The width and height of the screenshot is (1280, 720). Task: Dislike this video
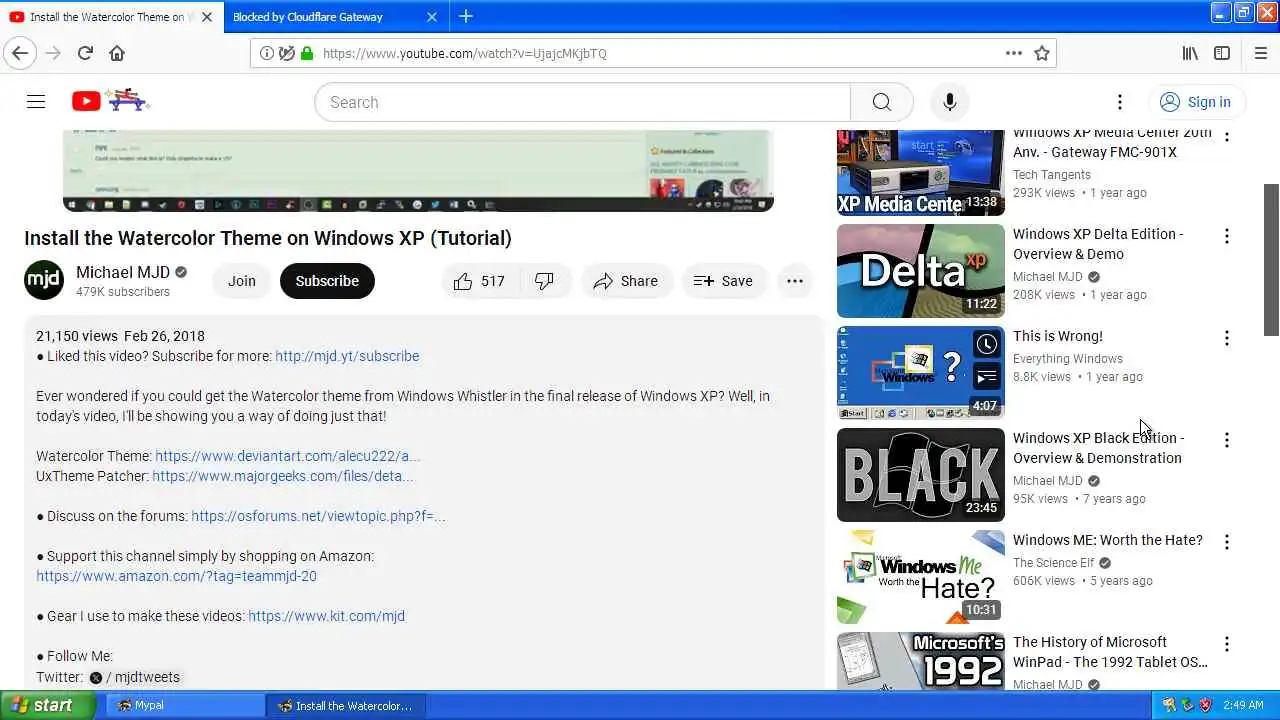pyautogui.click(x=544, y=281)
